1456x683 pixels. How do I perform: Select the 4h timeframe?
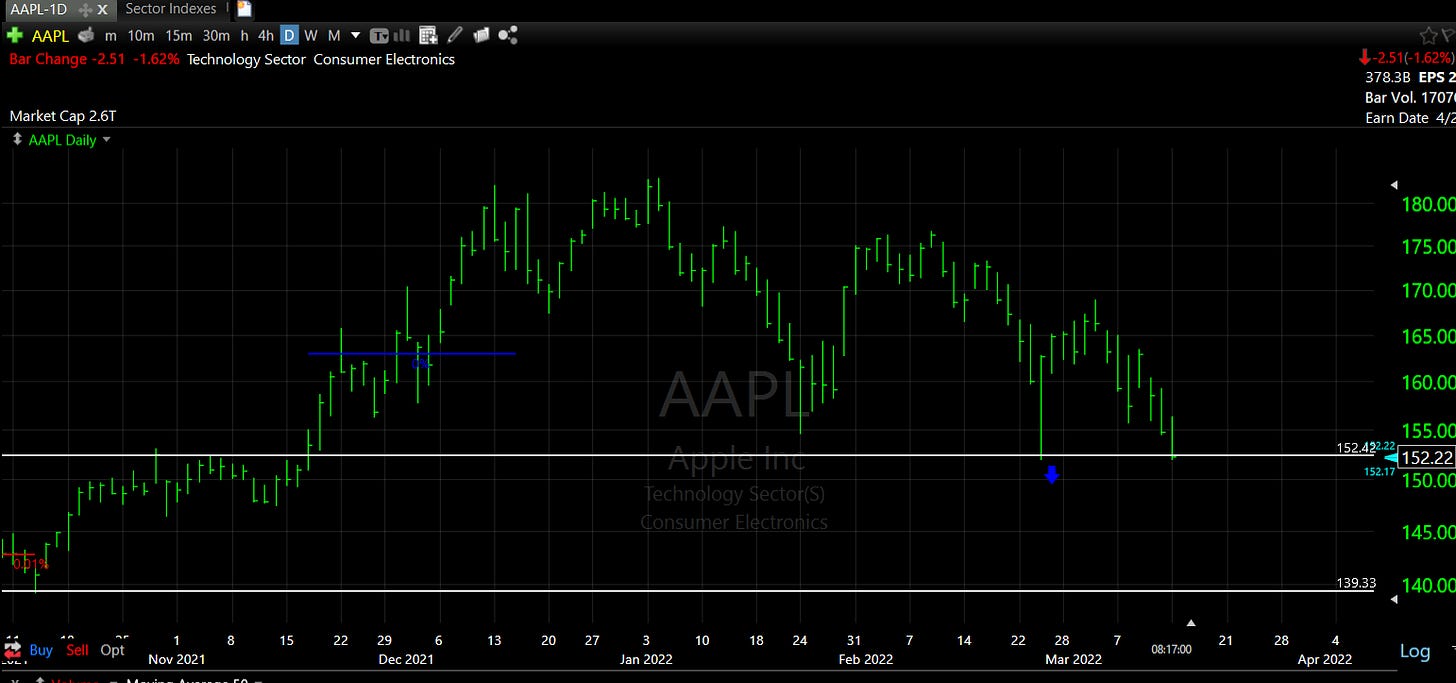pyautogui.click(x=266, y=35)
